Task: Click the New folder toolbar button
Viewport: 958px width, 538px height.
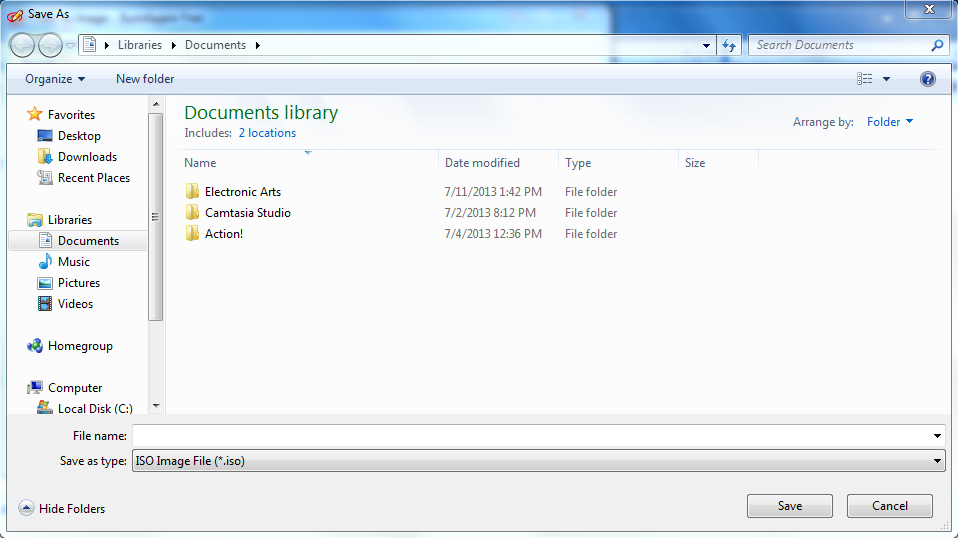Action: pos(145,79)
